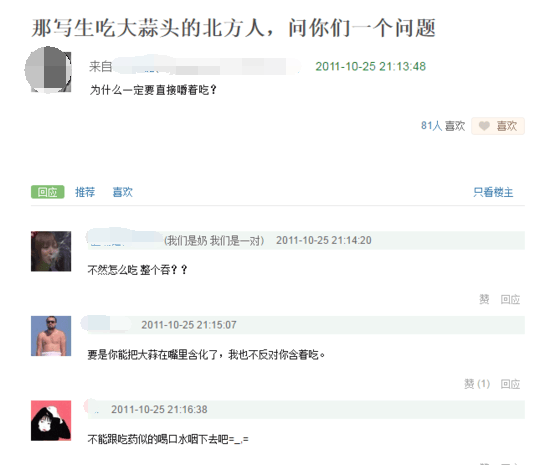Click the heart 喜欢 like button
The image size is (550, 465).
pos(498,126)
